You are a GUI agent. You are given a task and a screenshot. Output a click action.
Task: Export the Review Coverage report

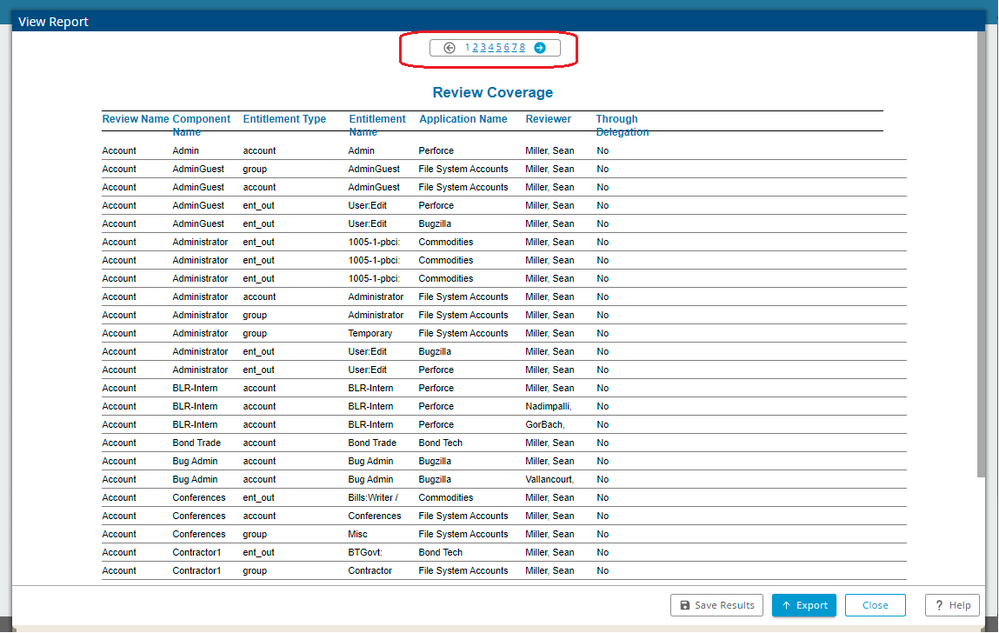pos(804,605)
